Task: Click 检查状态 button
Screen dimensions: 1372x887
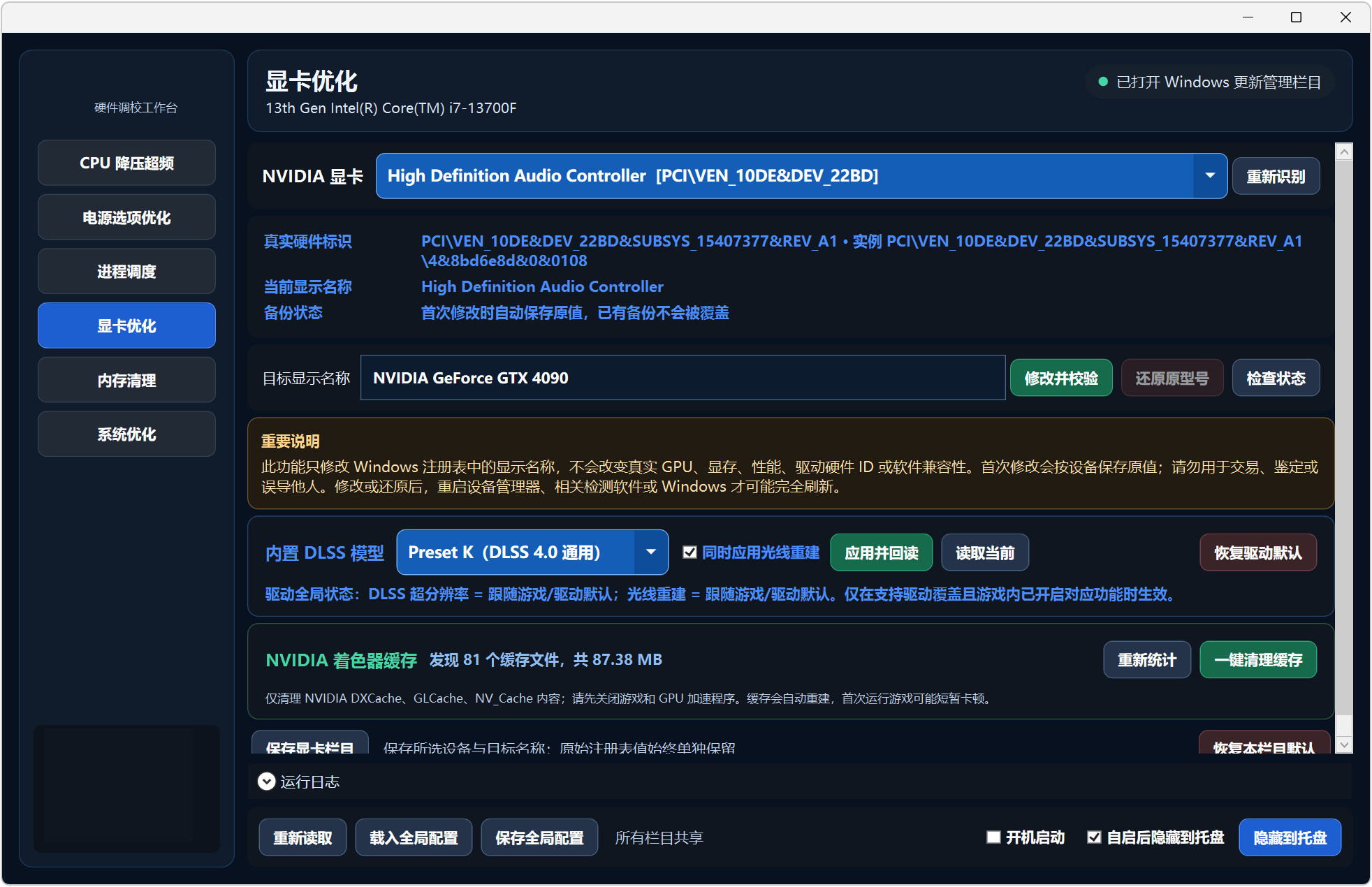Action: pos(1276,378)
